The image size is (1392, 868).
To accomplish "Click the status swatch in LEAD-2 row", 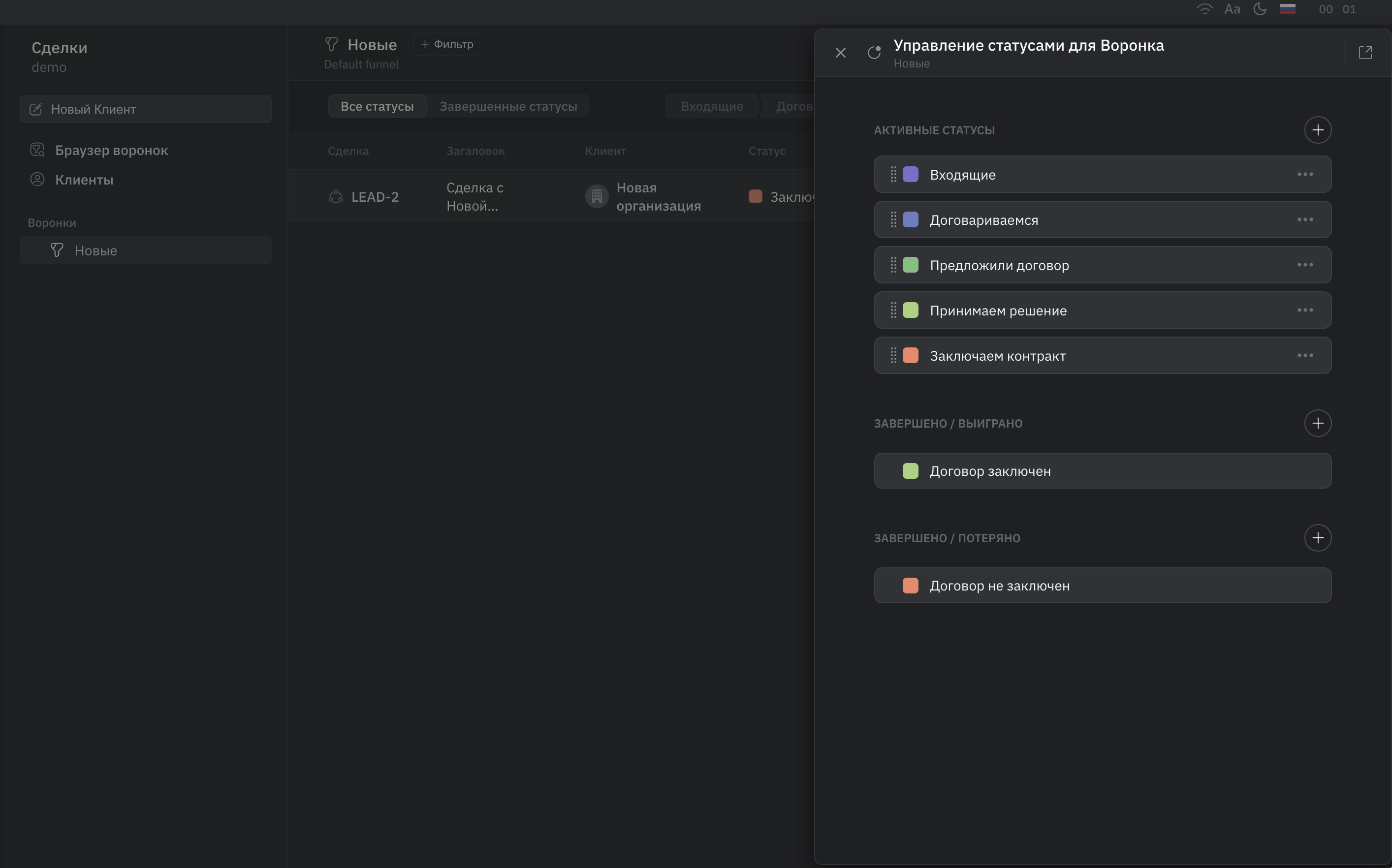I will coord(755,196).
